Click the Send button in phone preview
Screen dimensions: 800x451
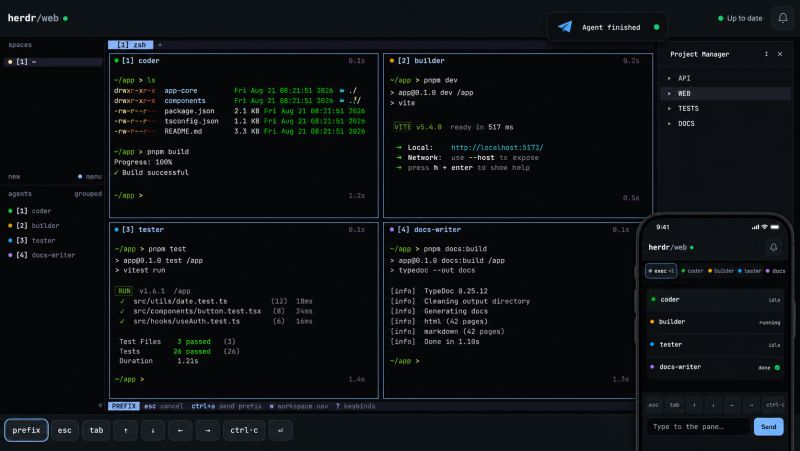coord(768,427)
